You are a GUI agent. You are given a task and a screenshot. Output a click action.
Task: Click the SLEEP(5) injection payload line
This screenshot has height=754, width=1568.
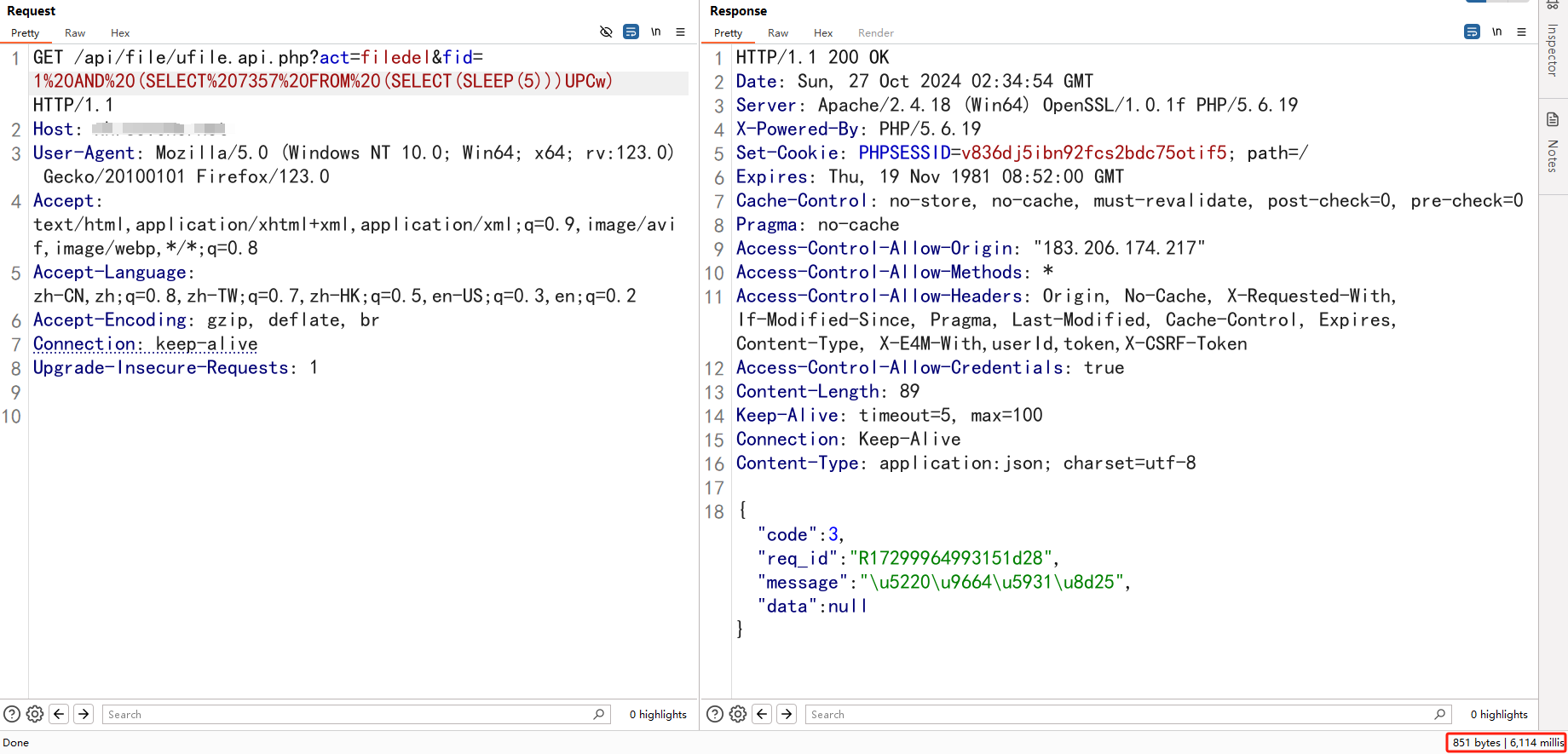coord(323,81)
